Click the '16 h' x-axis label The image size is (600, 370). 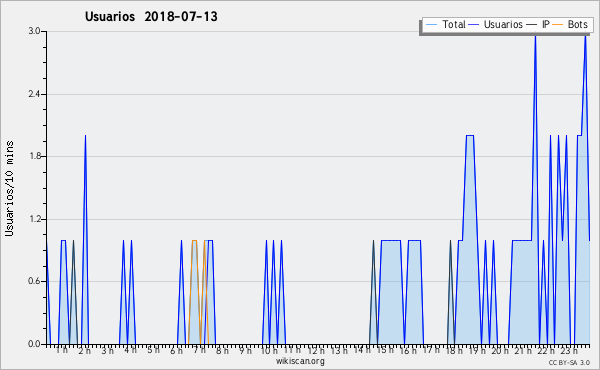[408, 350]
